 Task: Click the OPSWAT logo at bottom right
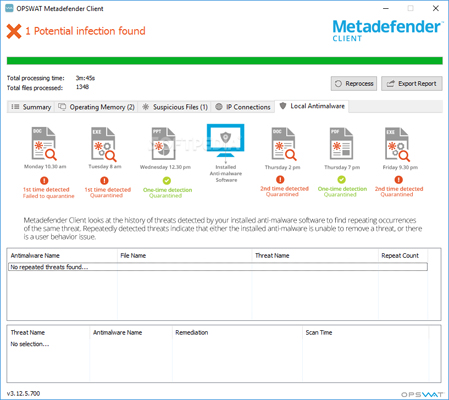(x=422, y=394)
